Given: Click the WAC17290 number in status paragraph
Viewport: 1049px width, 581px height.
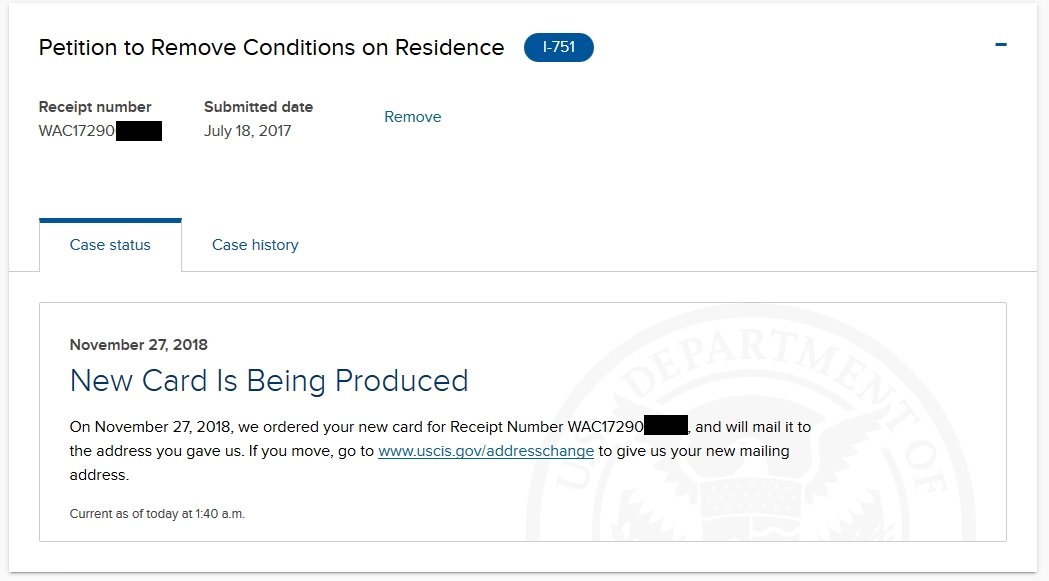Looking at the screenshot, I should click(x=605, y=427).
